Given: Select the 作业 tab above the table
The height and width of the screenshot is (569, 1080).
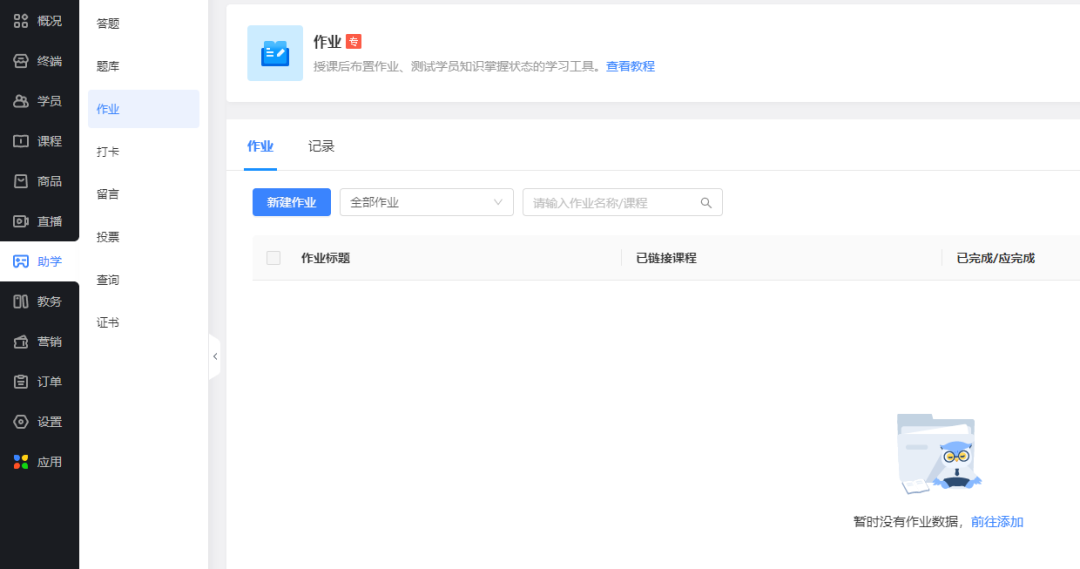Looking at the screenshot, I should tap(260, 146).
